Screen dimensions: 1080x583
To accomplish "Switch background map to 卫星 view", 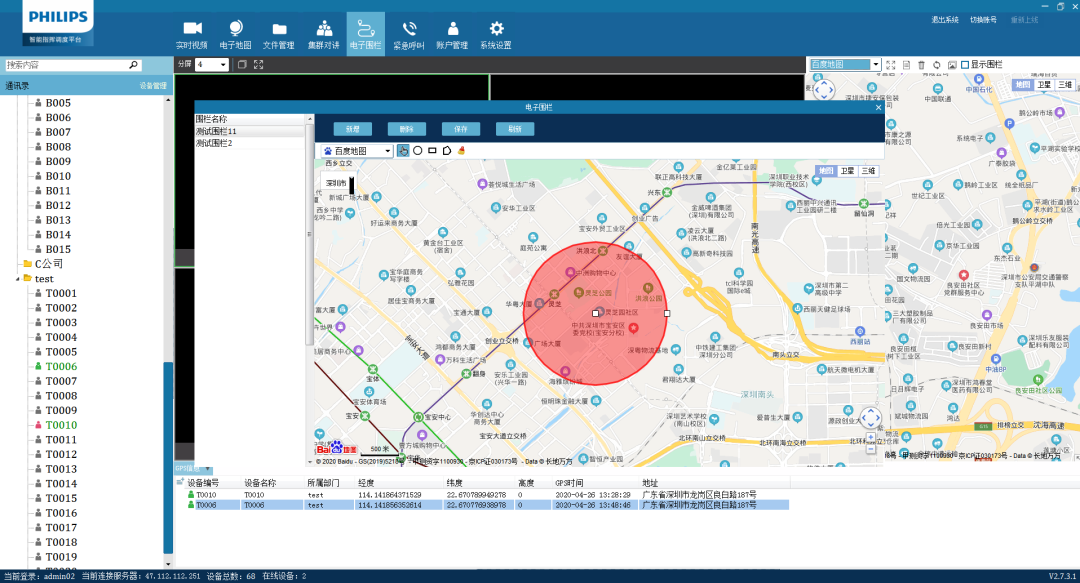I will point(1044,85).
